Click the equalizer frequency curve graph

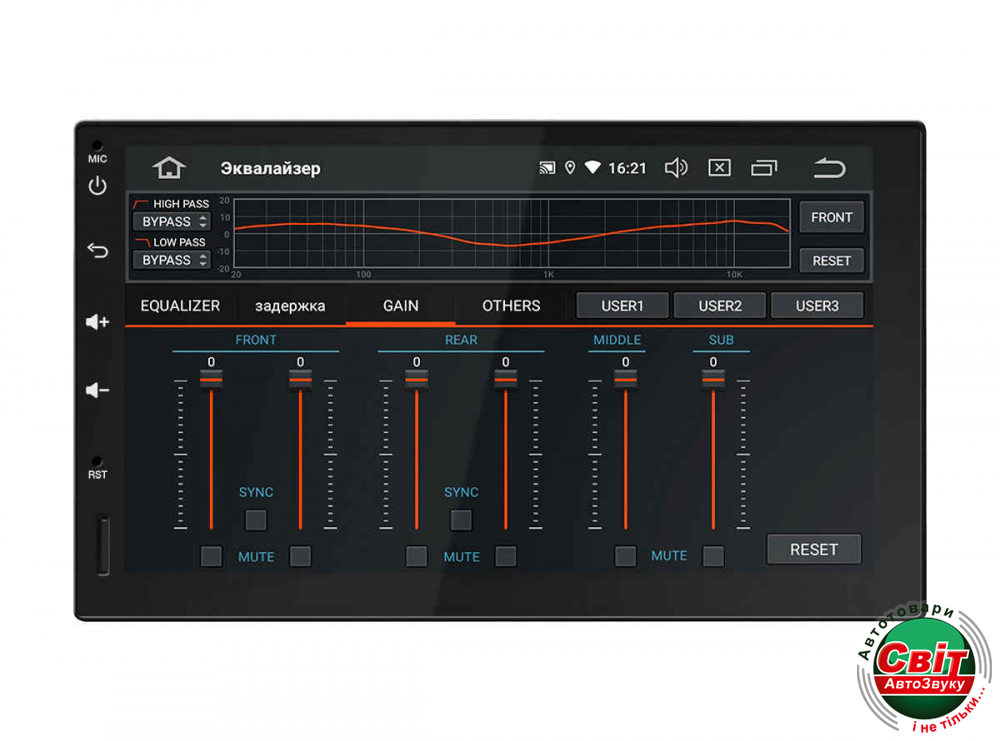pyautogui.click(x=512, y=234)
